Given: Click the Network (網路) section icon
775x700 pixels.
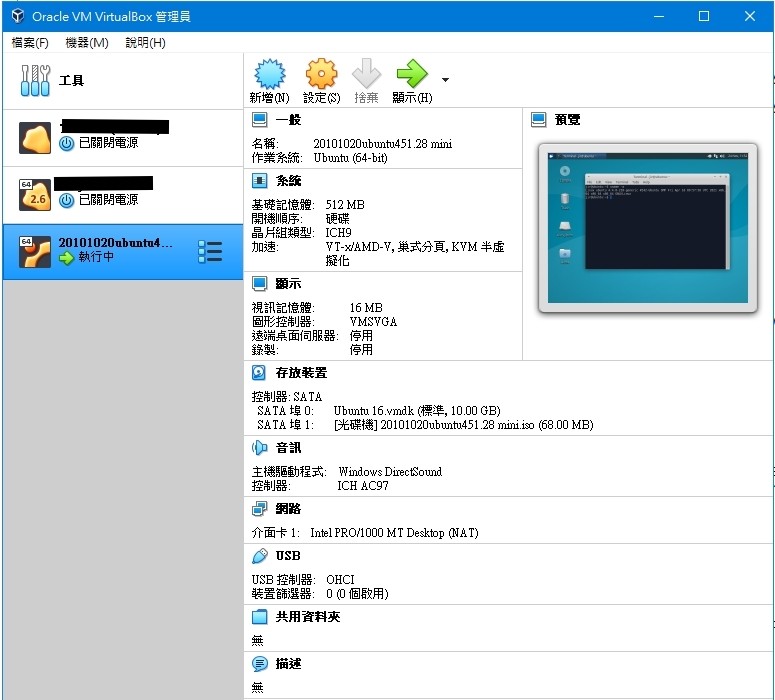Looking at the screenshot, I should (x=259, y=509).
